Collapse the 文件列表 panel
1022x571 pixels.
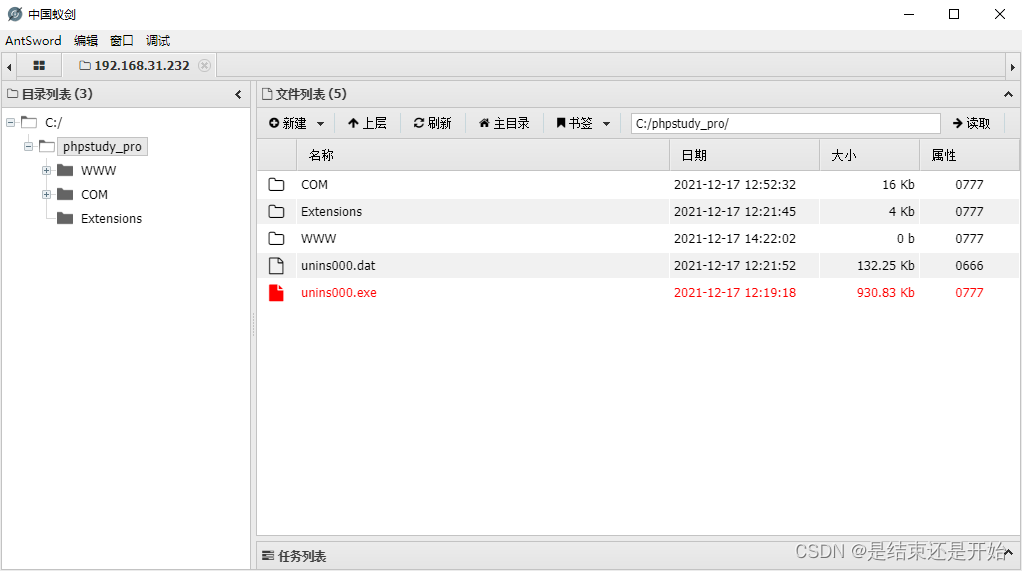click(x=1008, y=95)
